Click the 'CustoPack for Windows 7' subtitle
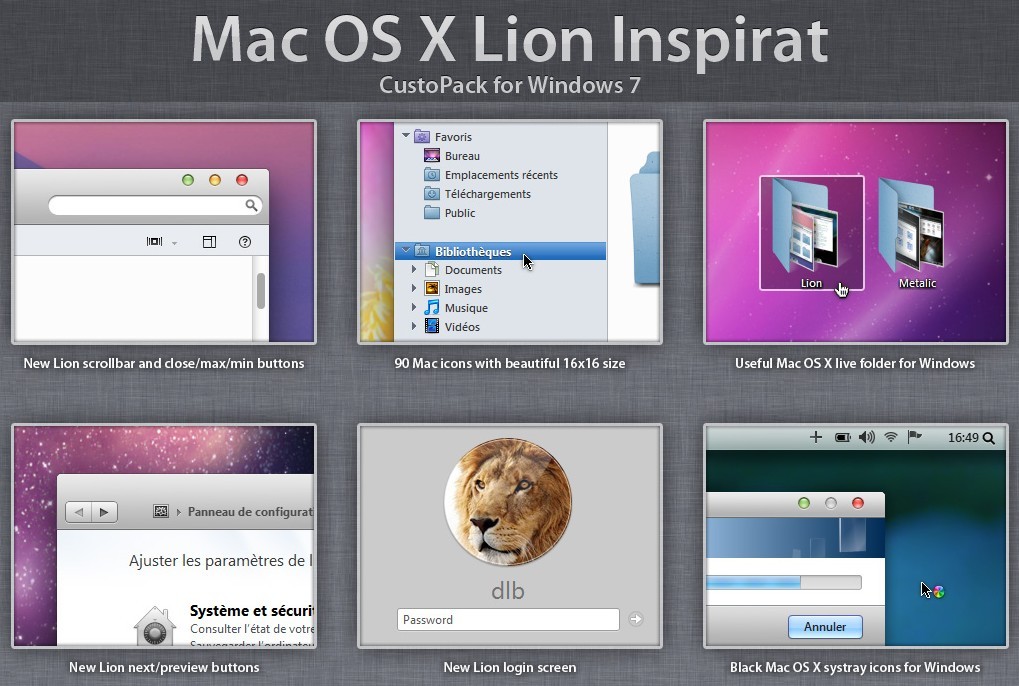 [510, 85]
